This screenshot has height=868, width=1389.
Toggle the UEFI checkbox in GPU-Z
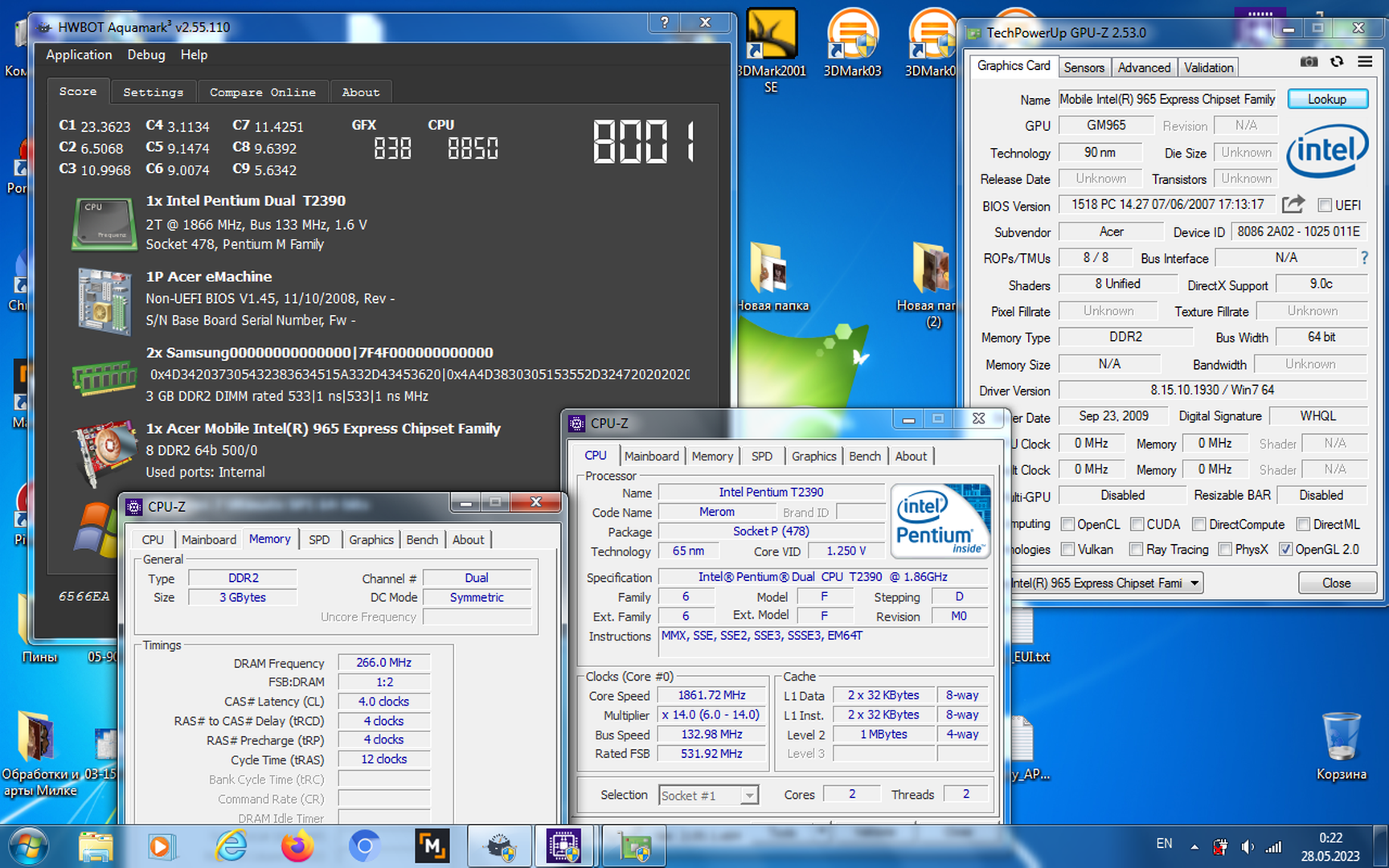(1325, 205)
